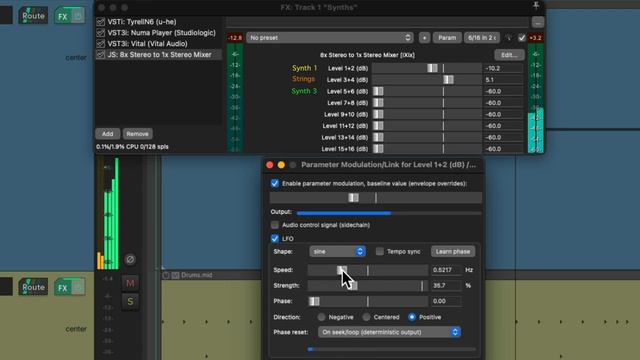The height and width of the screenshot is (360, 640).
Task: Toggle the plugin bypass checkbox near I/O button
Action: point(522,38)
